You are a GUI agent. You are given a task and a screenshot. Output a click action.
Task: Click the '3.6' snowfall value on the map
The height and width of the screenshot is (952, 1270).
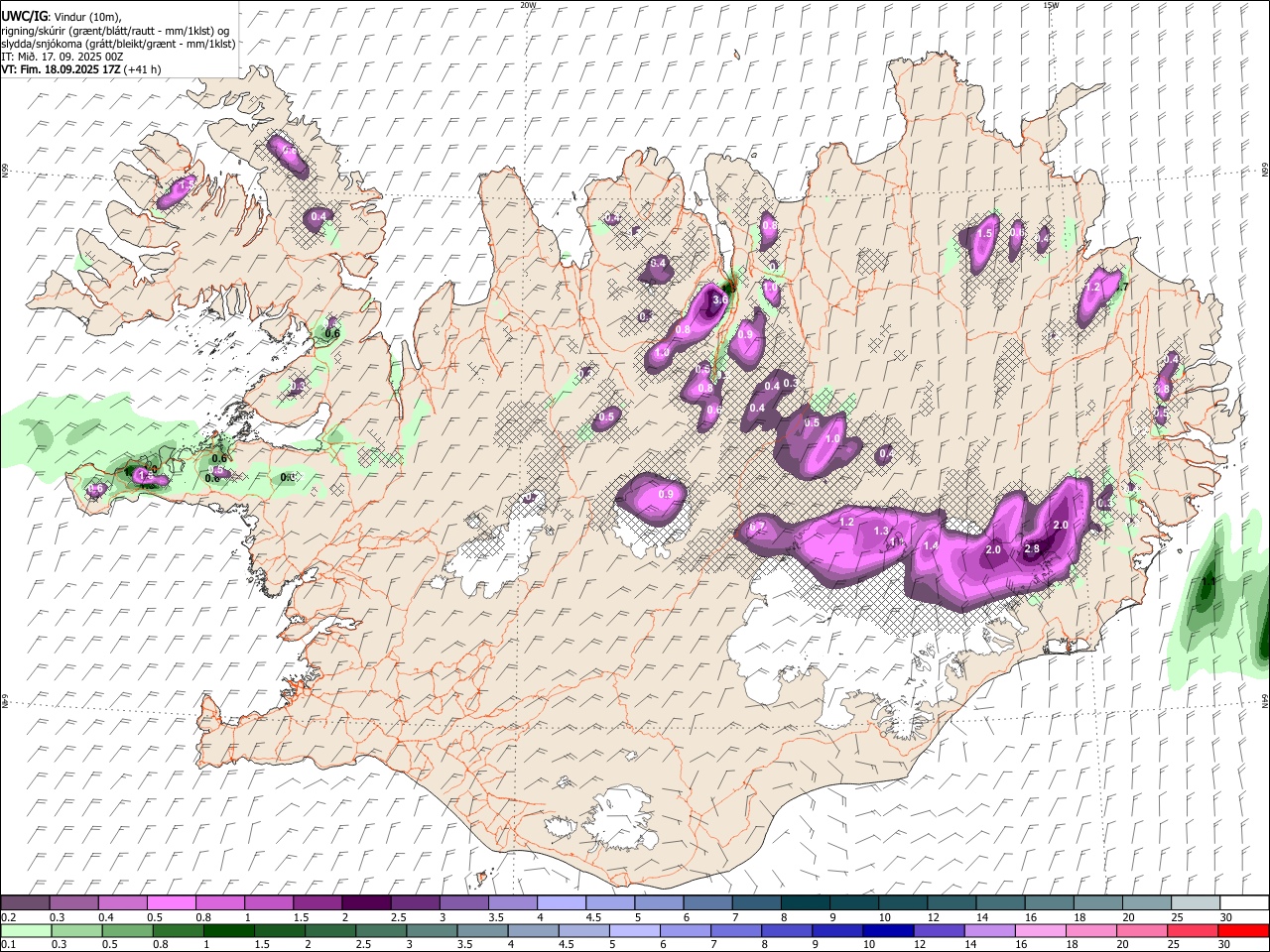click(x=720, y=299)
